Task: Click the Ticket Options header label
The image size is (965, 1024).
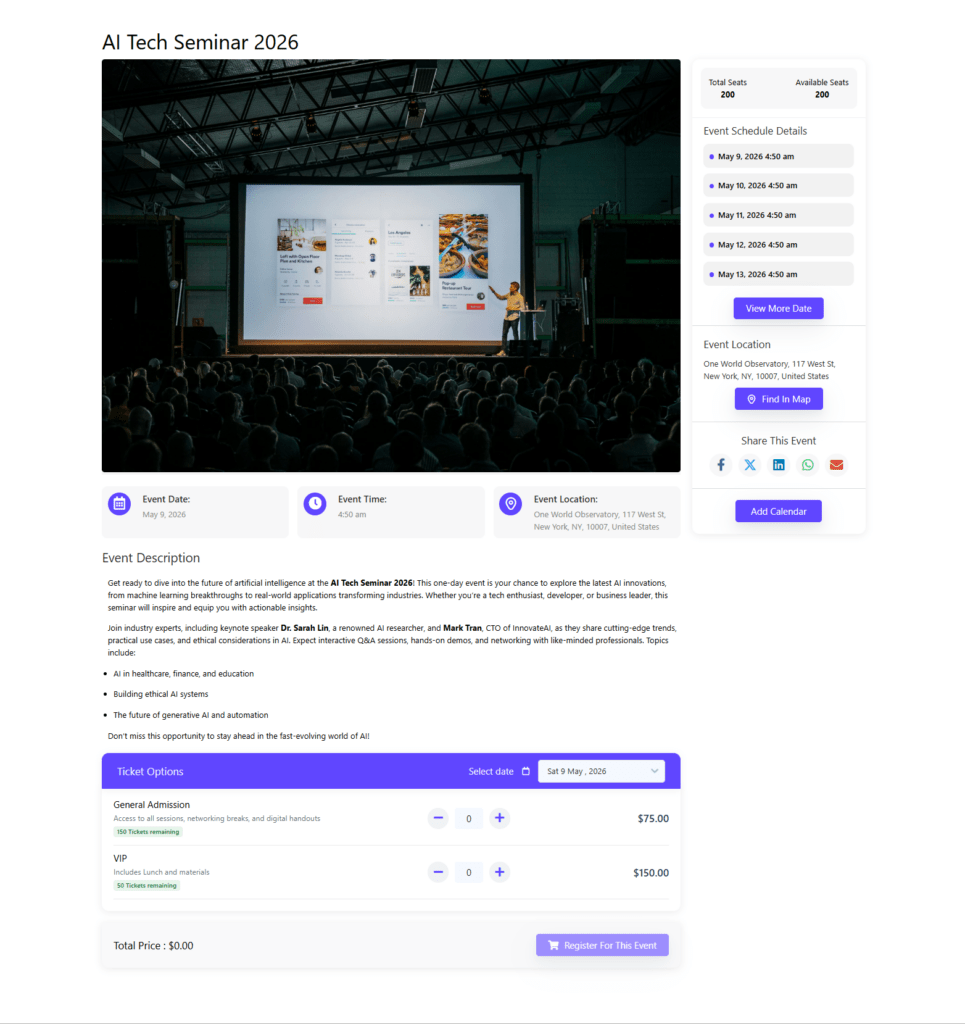Action: coord(150,771)
